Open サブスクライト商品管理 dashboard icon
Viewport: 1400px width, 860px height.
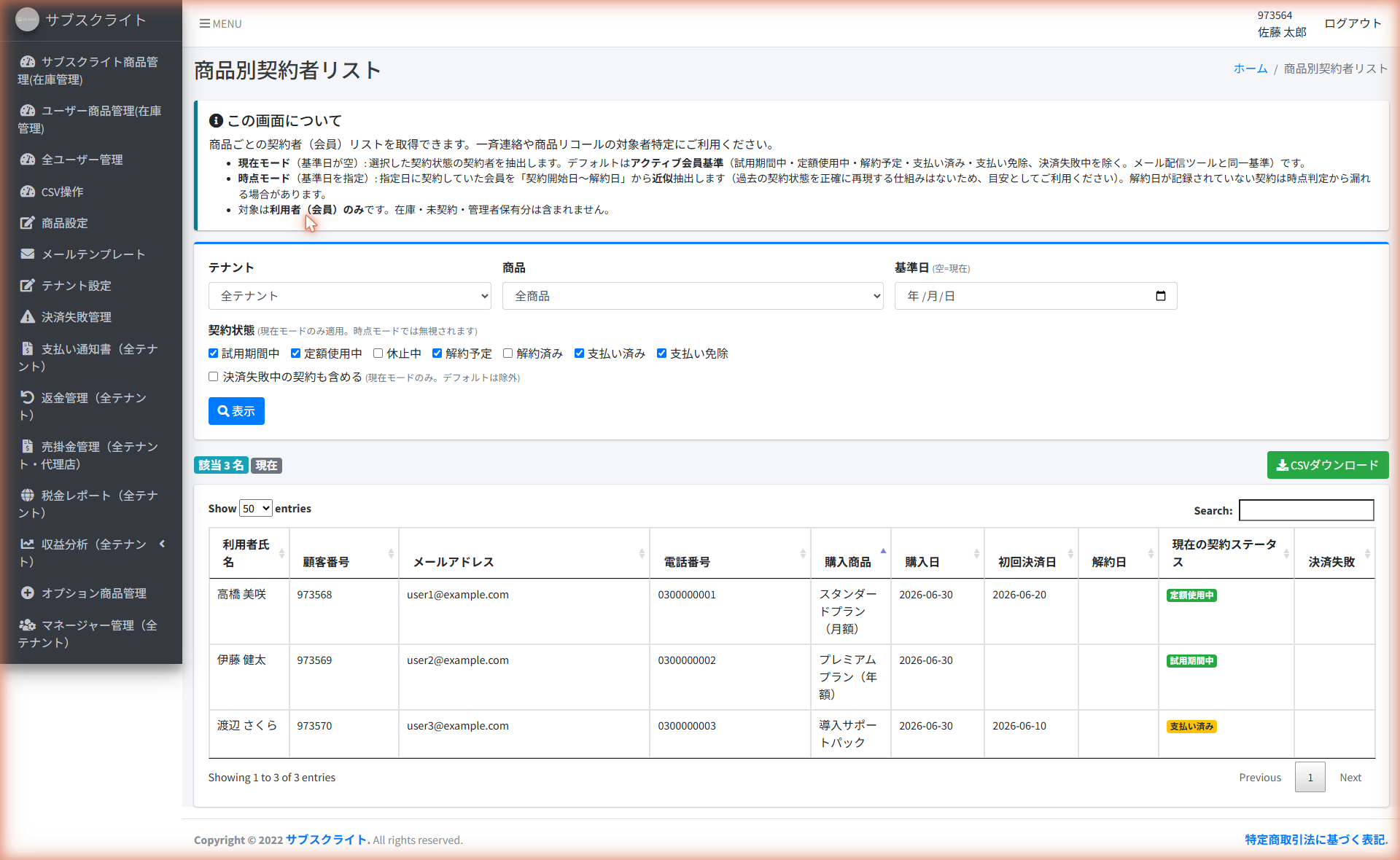click(x=28, y=62)
